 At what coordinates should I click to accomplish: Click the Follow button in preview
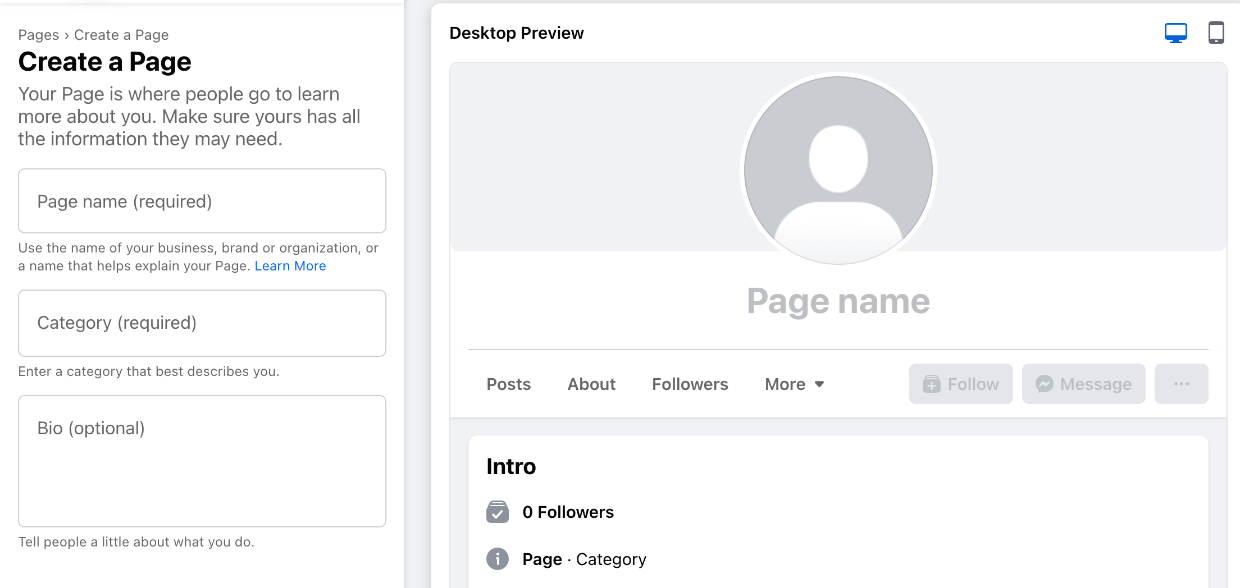coord(960,383)
